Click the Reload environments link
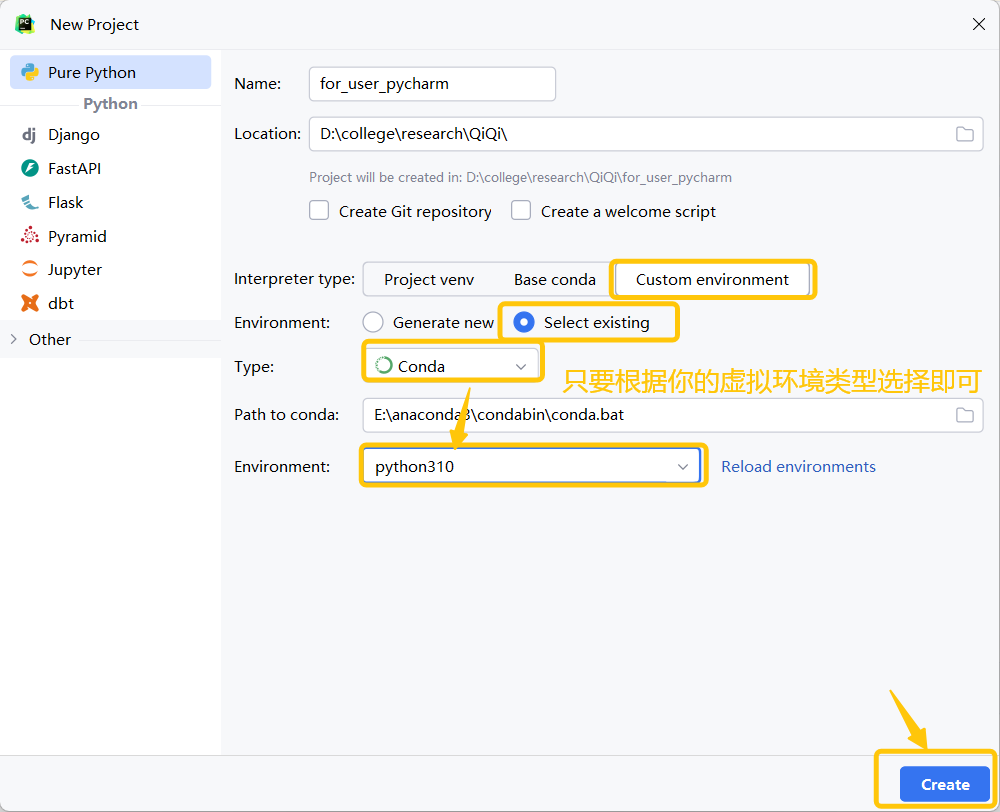This screenshot has height=812, width=1000. [798, 466]
